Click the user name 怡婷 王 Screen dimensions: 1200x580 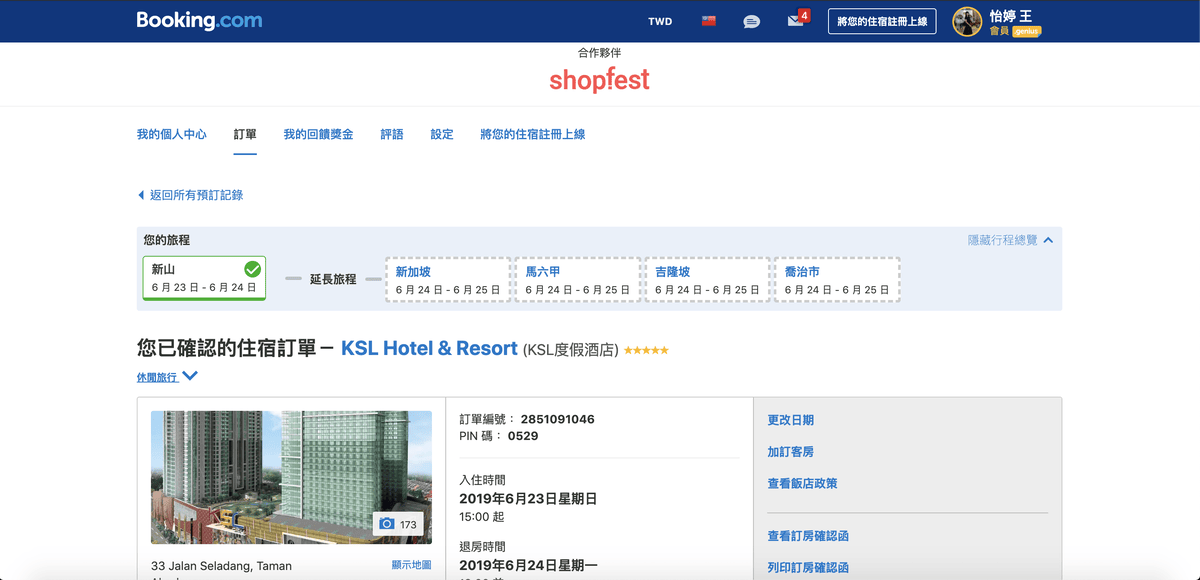(1010, 15)
